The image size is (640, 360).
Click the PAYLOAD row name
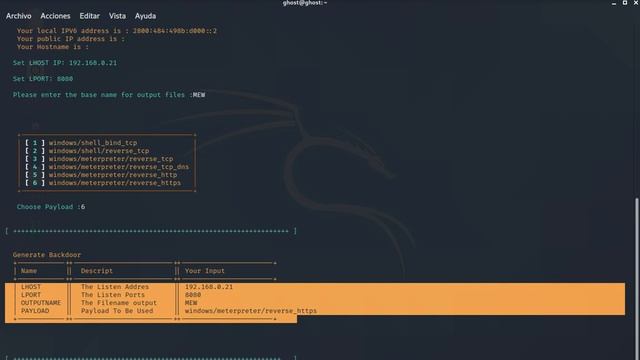click(x=35, y=311)
